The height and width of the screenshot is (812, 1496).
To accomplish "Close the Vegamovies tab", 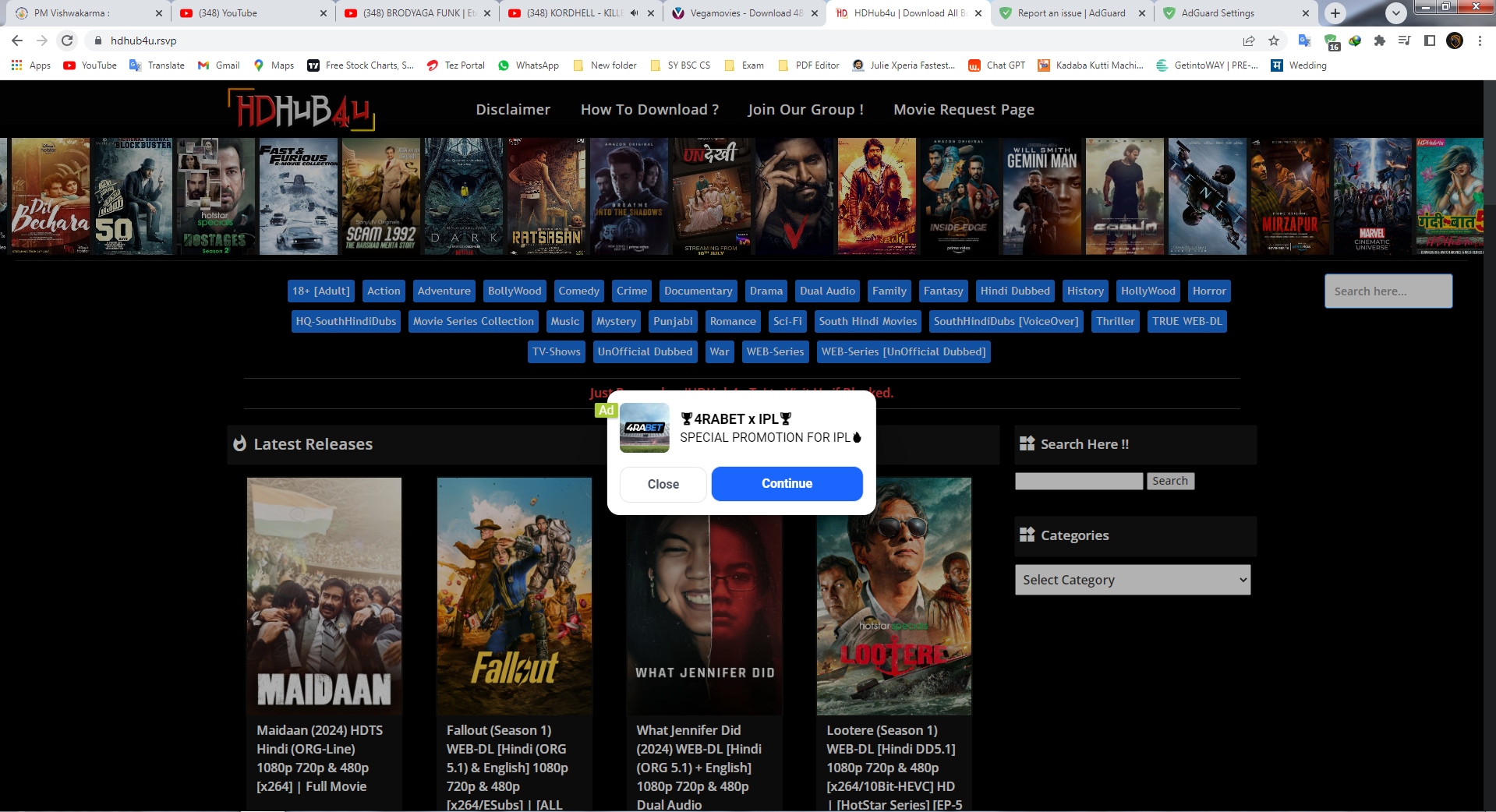I will [815, 13].
